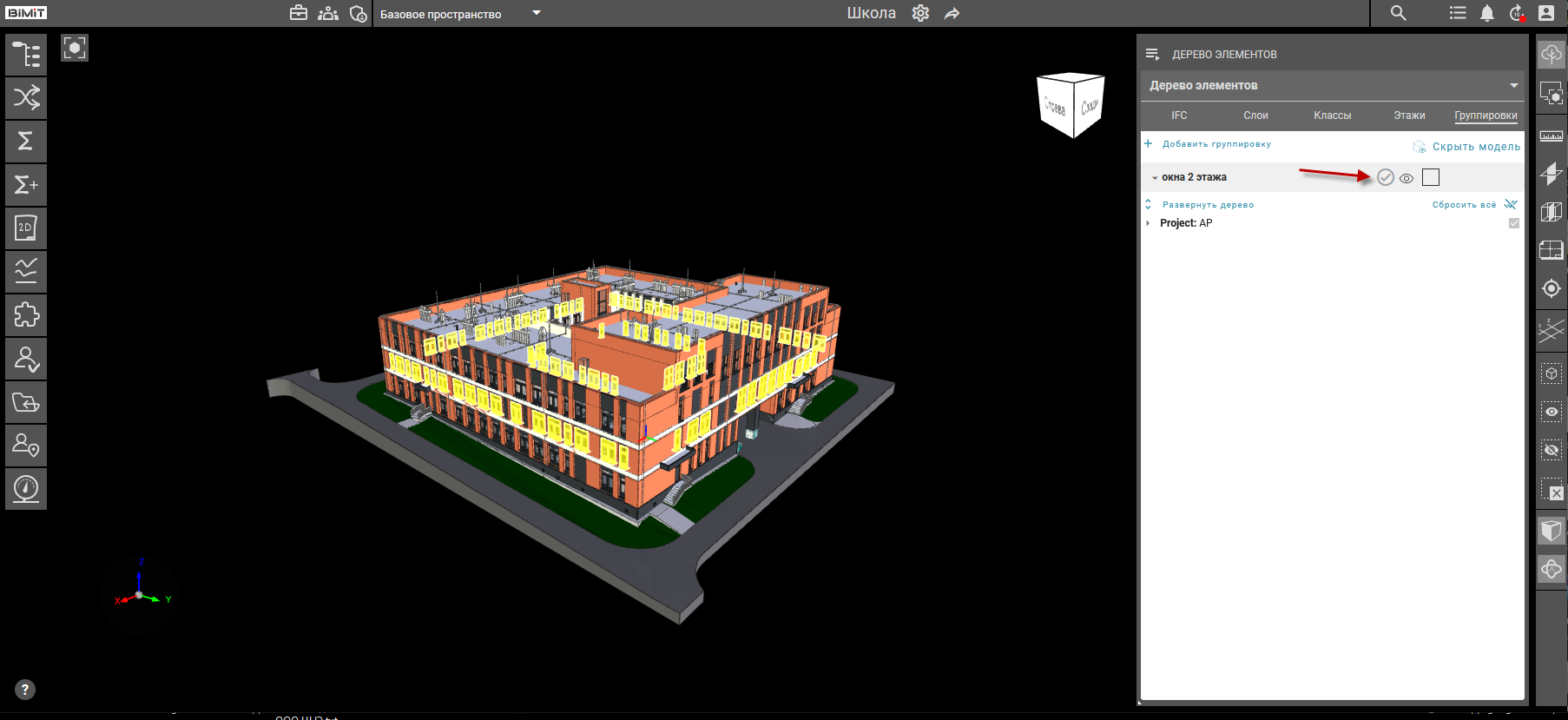Open the Дерево элементов panel dropdown
The height and width of the screenshot is (720, 1568).
tap(1513, 85)
